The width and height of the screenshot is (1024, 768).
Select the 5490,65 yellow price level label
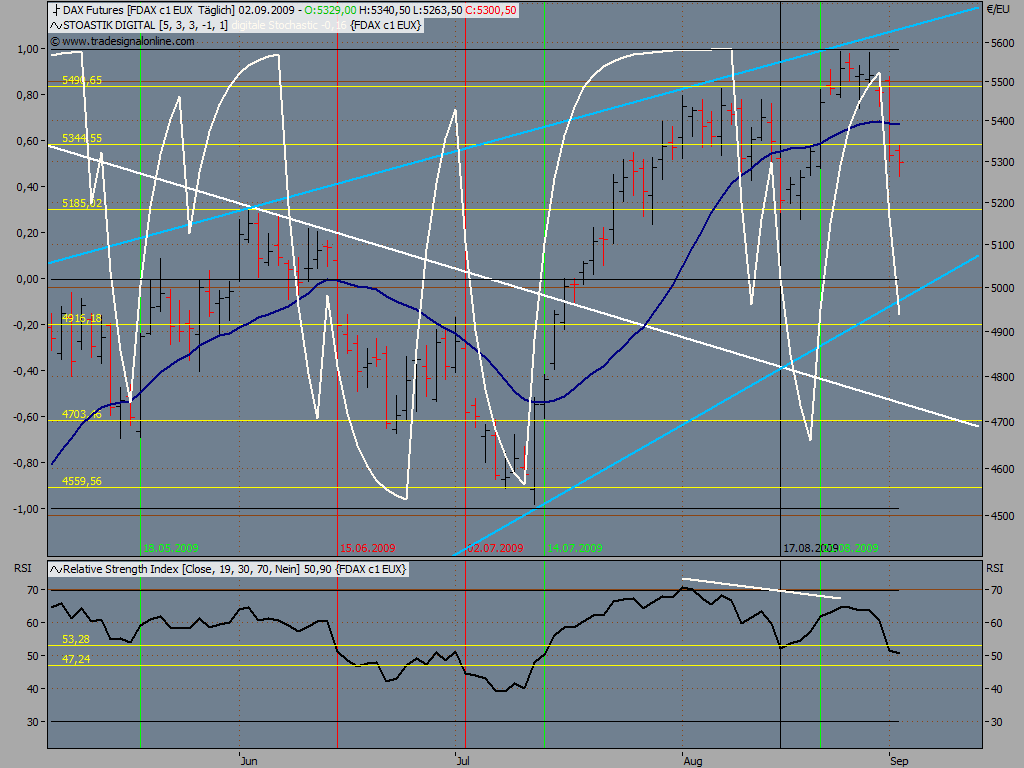click(x=82, y=80)
